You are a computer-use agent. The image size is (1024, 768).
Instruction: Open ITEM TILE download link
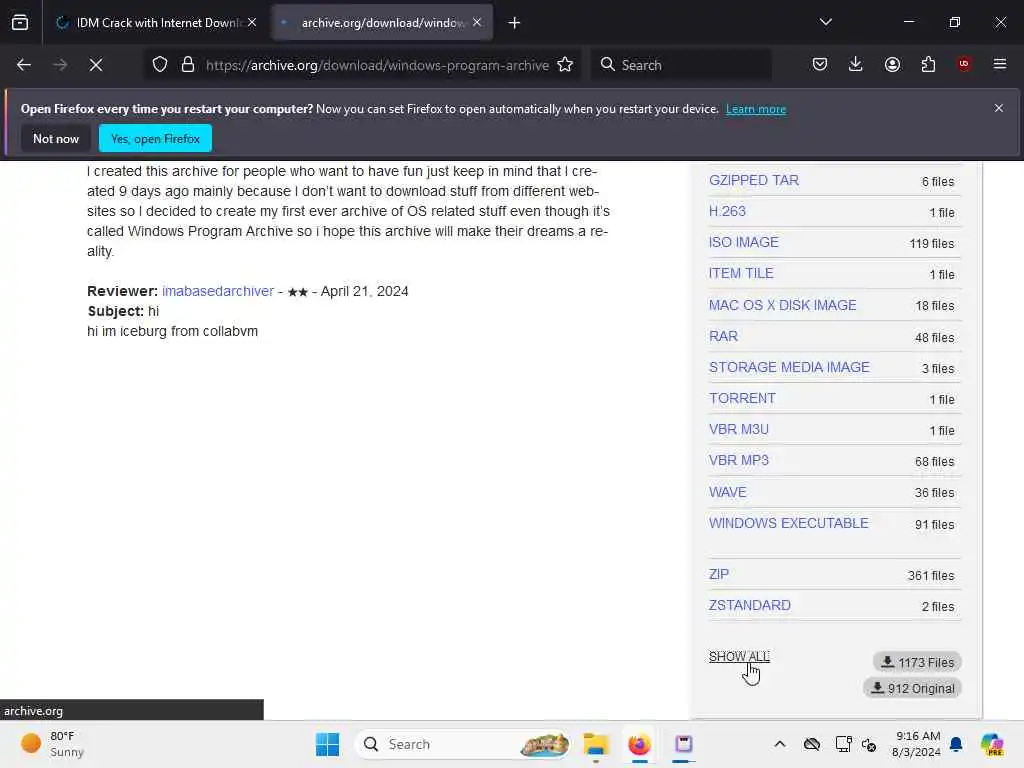click(x=741, y=273)
